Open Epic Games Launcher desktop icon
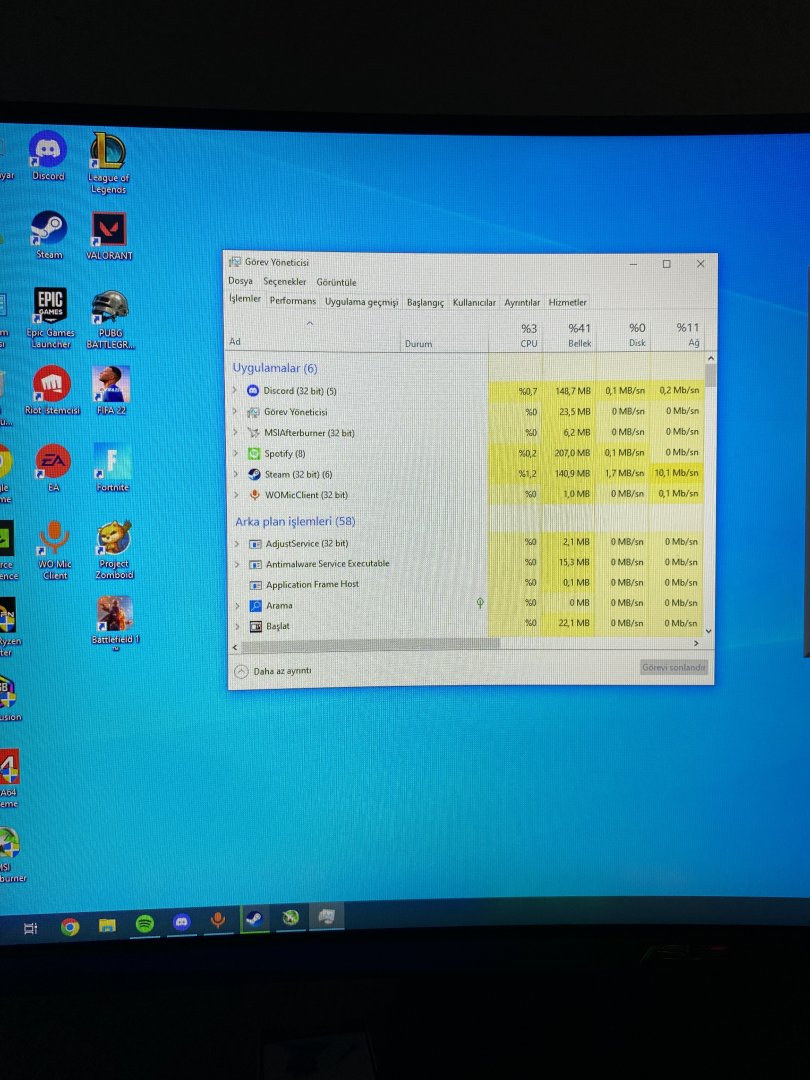Viewport: 810px width, 1080px height. (x=50, y=318)
